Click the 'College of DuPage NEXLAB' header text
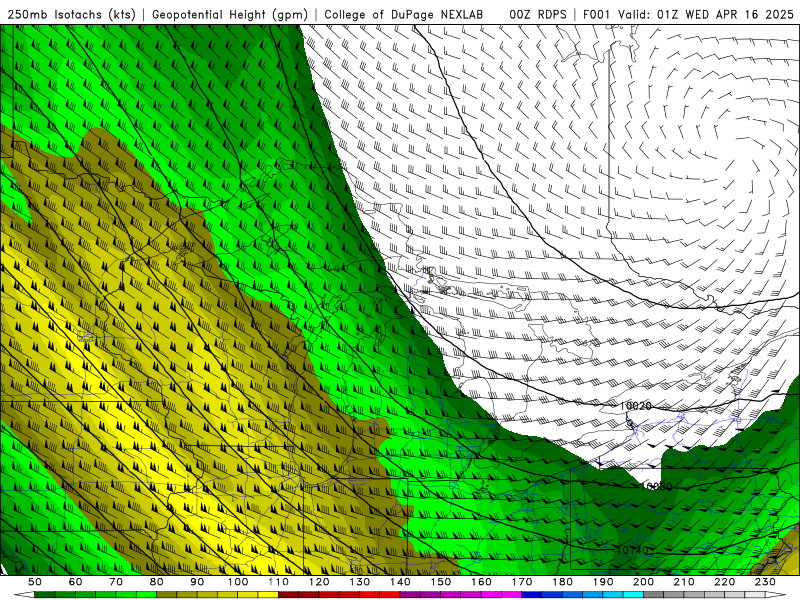This screenshot has width=800, height=600. click(404, 14)
